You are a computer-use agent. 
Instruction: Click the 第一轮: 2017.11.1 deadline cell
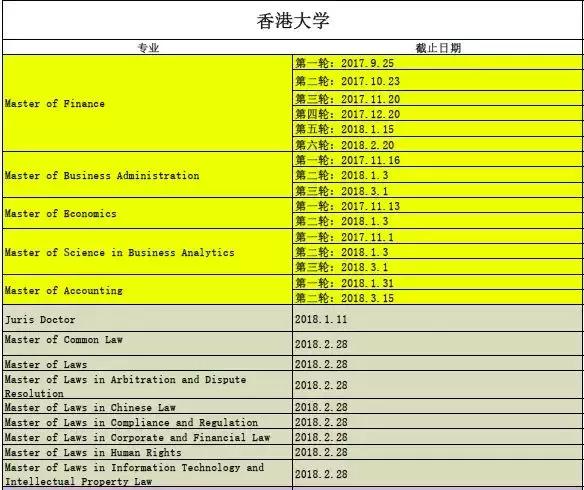438,237
